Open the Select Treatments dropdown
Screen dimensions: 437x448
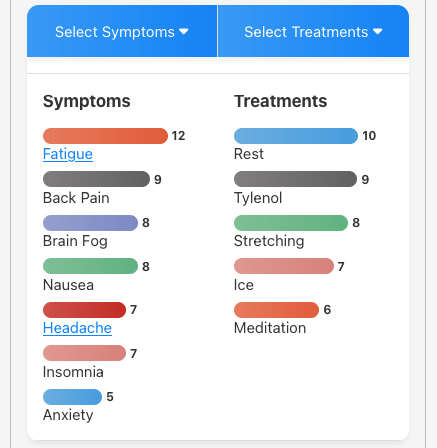pyautogui.click(x=313, y=31)
